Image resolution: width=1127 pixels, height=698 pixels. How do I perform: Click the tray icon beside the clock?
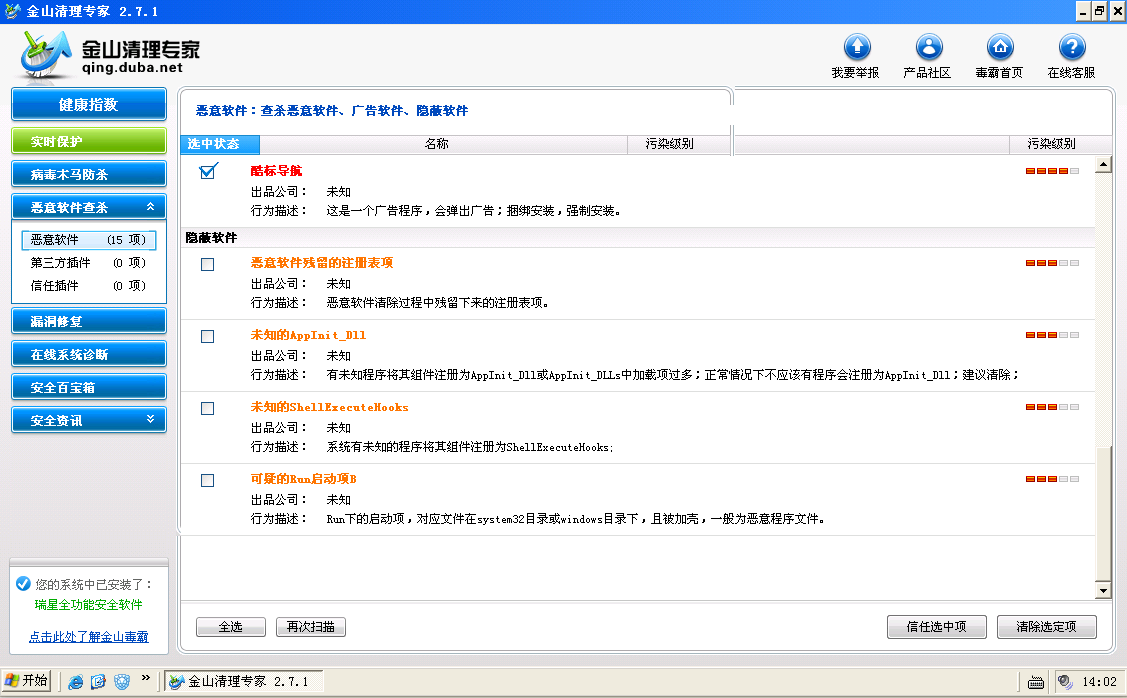click(1065, 681)
